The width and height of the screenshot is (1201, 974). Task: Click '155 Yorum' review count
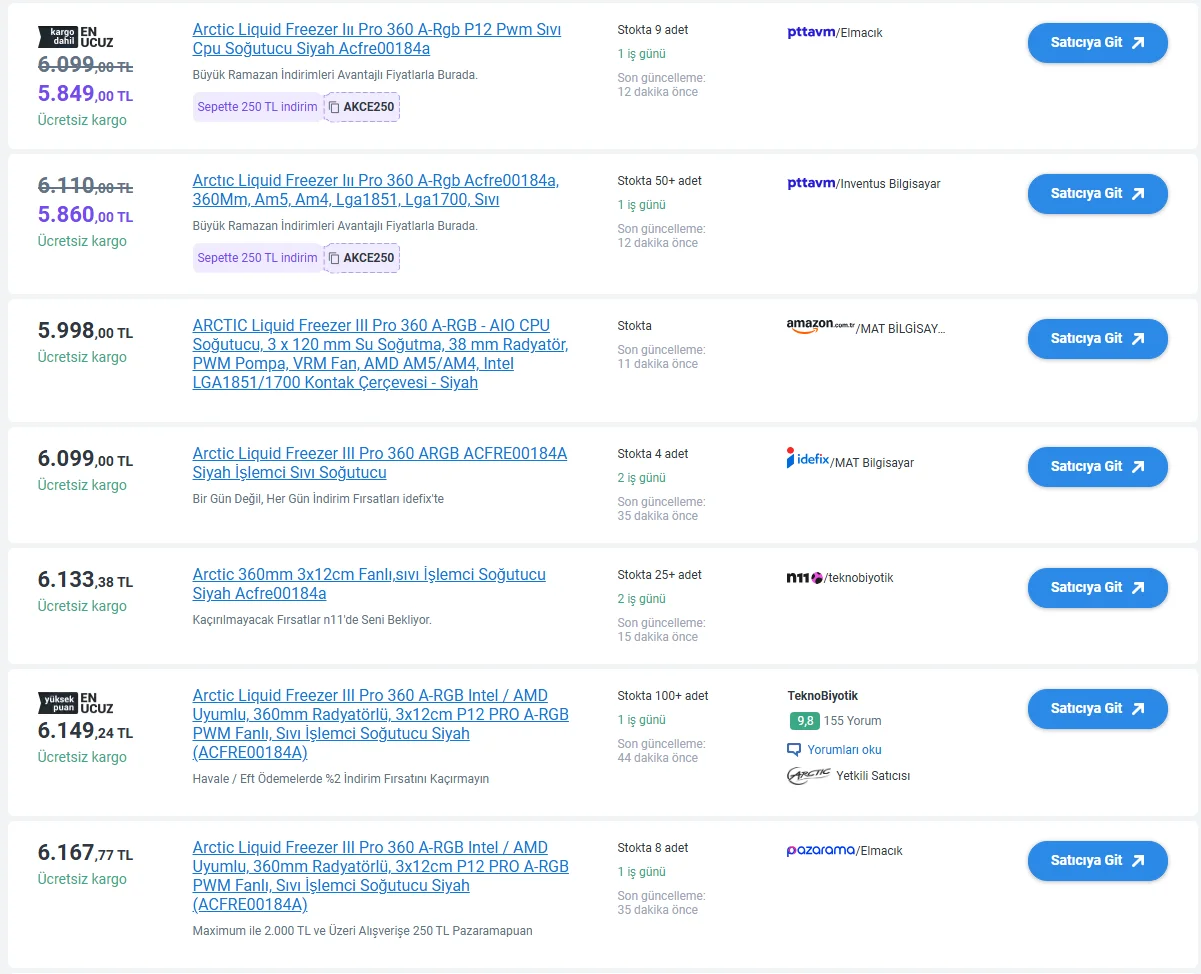(x=853, y=721)
